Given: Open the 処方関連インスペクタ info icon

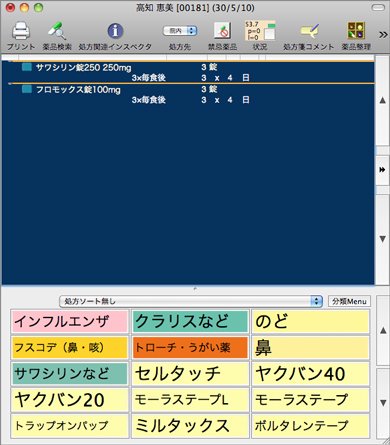Looking at the screenshot, I should 115,31.
